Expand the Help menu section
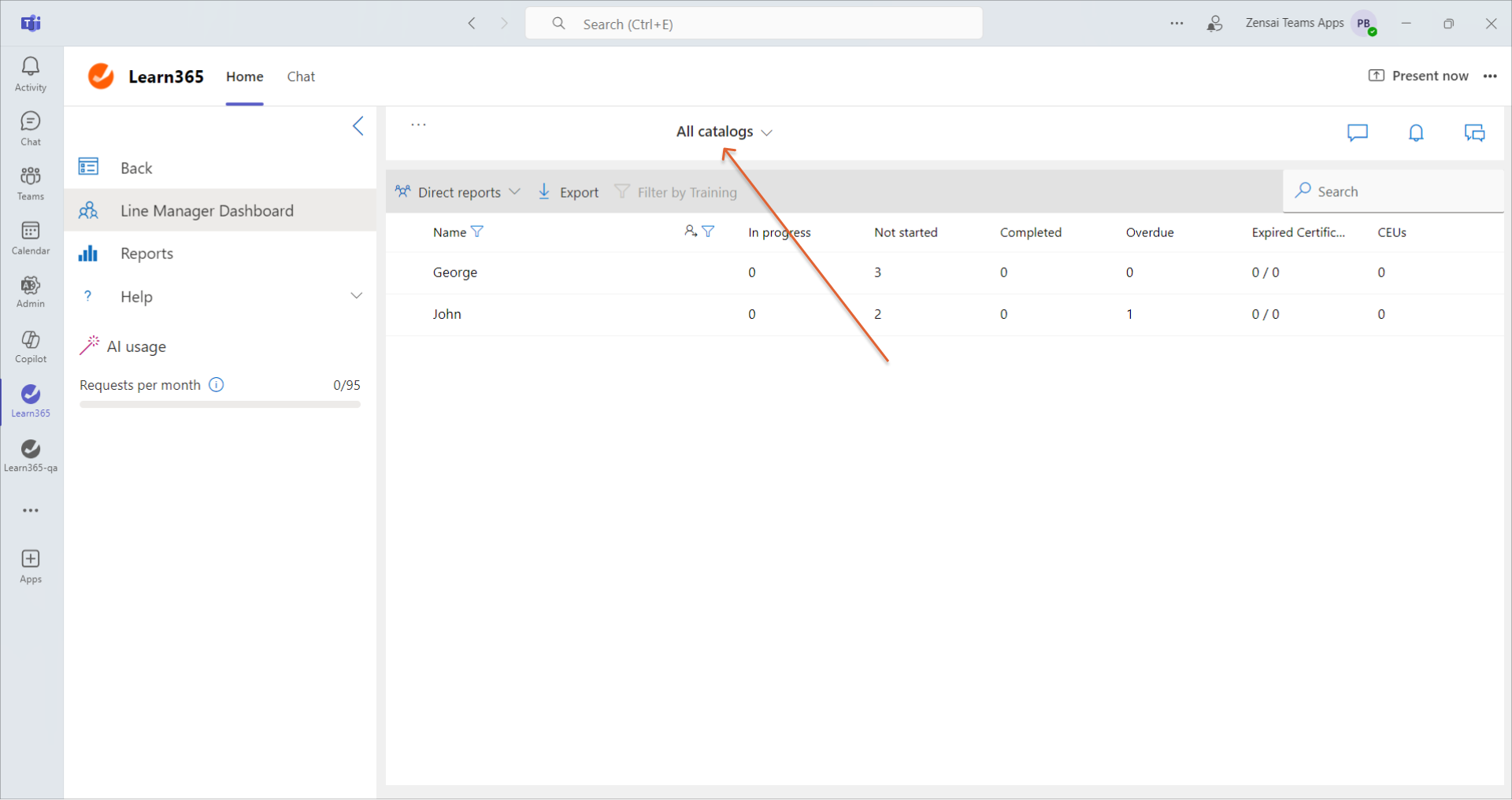1512x800 pixels. click(x=356, y=296)
